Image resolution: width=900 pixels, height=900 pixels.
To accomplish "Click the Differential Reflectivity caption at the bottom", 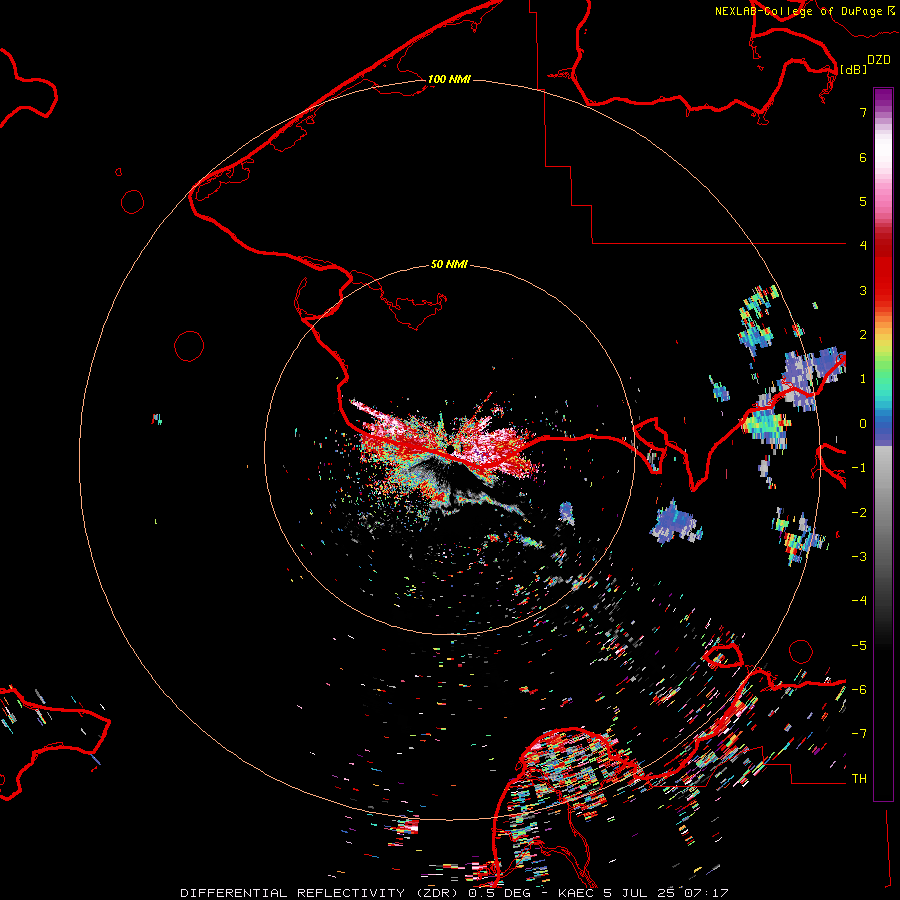I will 454,893.
